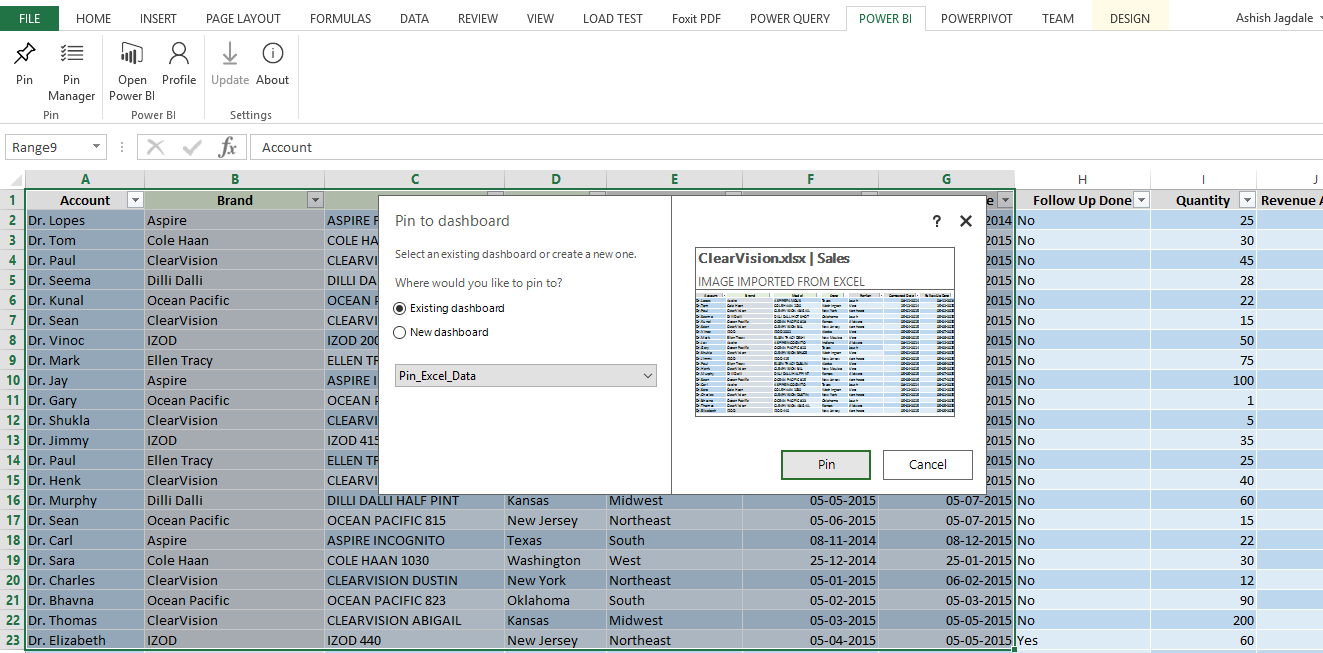Open the FILE menu tab
Screen dimensions: 1323x653
(x=29, y=18)
